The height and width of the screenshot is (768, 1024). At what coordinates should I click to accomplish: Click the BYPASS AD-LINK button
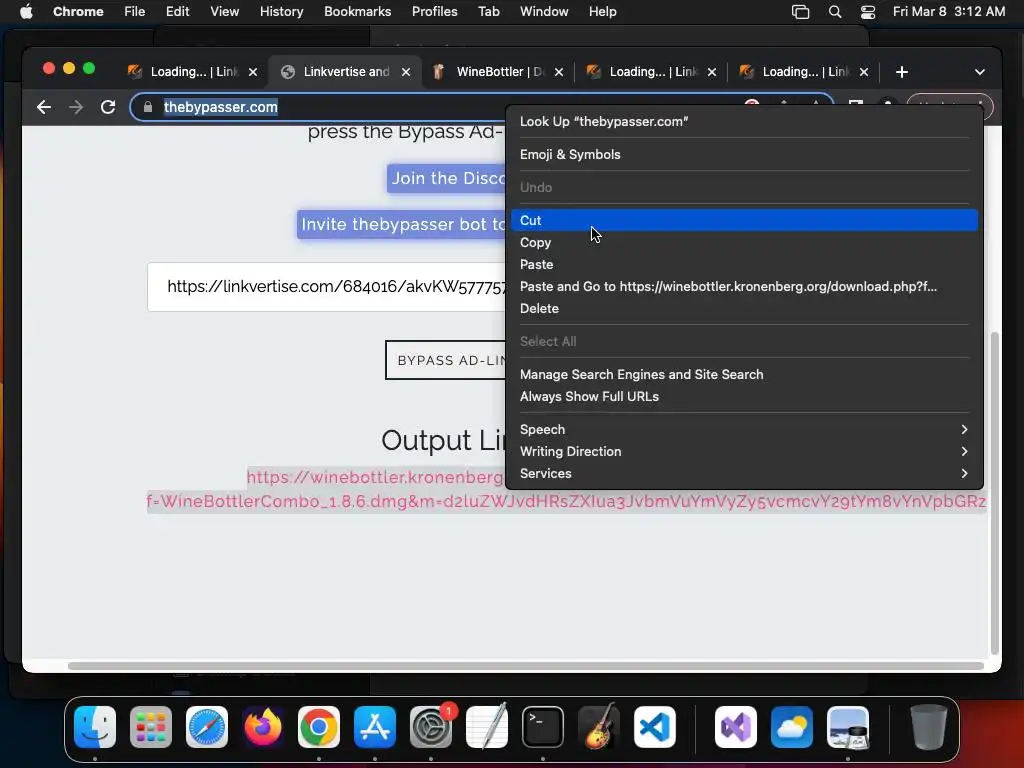pos(446,360)
